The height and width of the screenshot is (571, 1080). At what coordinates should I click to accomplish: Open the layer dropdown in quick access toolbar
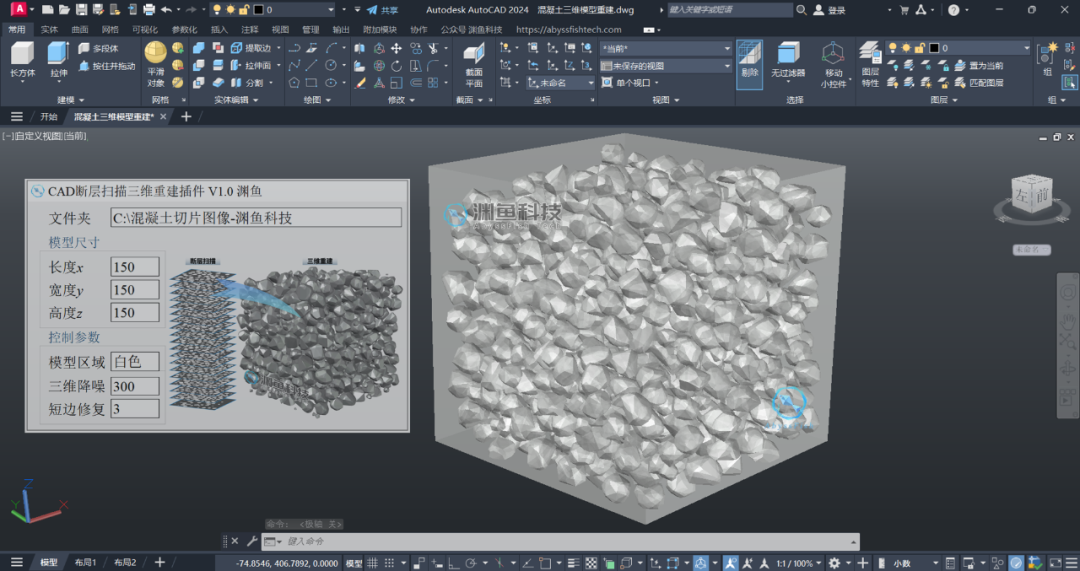tap(331, 10)
